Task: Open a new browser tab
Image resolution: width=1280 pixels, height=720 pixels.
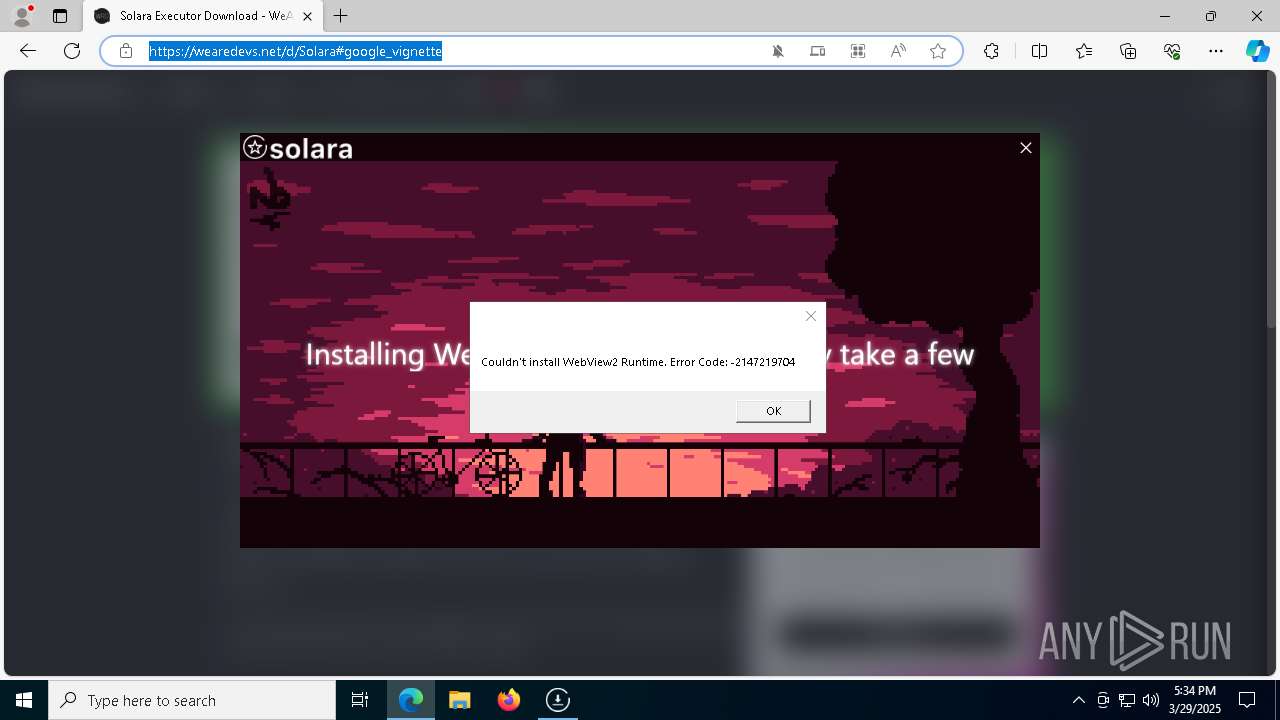Action: (x=341, y=16)
